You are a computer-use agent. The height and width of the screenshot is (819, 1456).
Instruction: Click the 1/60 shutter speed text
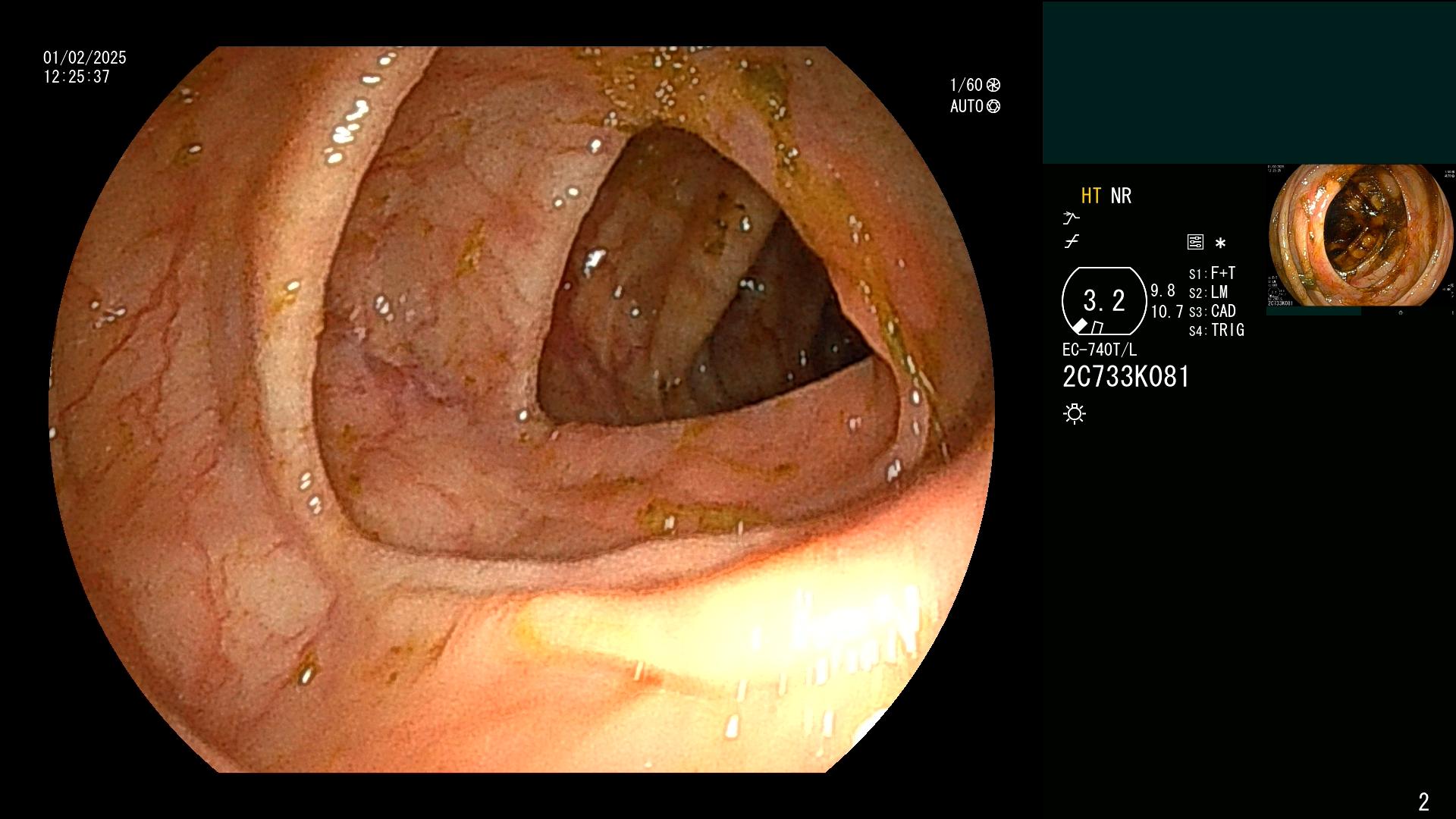click(x=966, y=85)
